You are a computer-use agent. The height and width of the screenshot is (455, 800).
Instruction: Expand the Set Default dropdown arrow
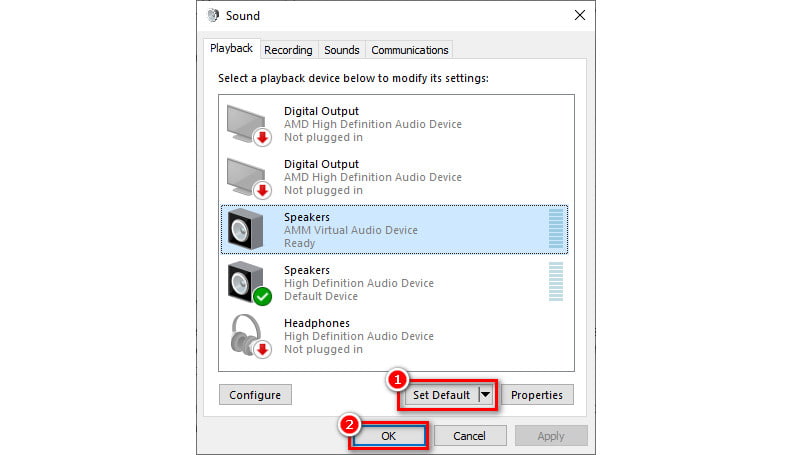tap(486, 395)
